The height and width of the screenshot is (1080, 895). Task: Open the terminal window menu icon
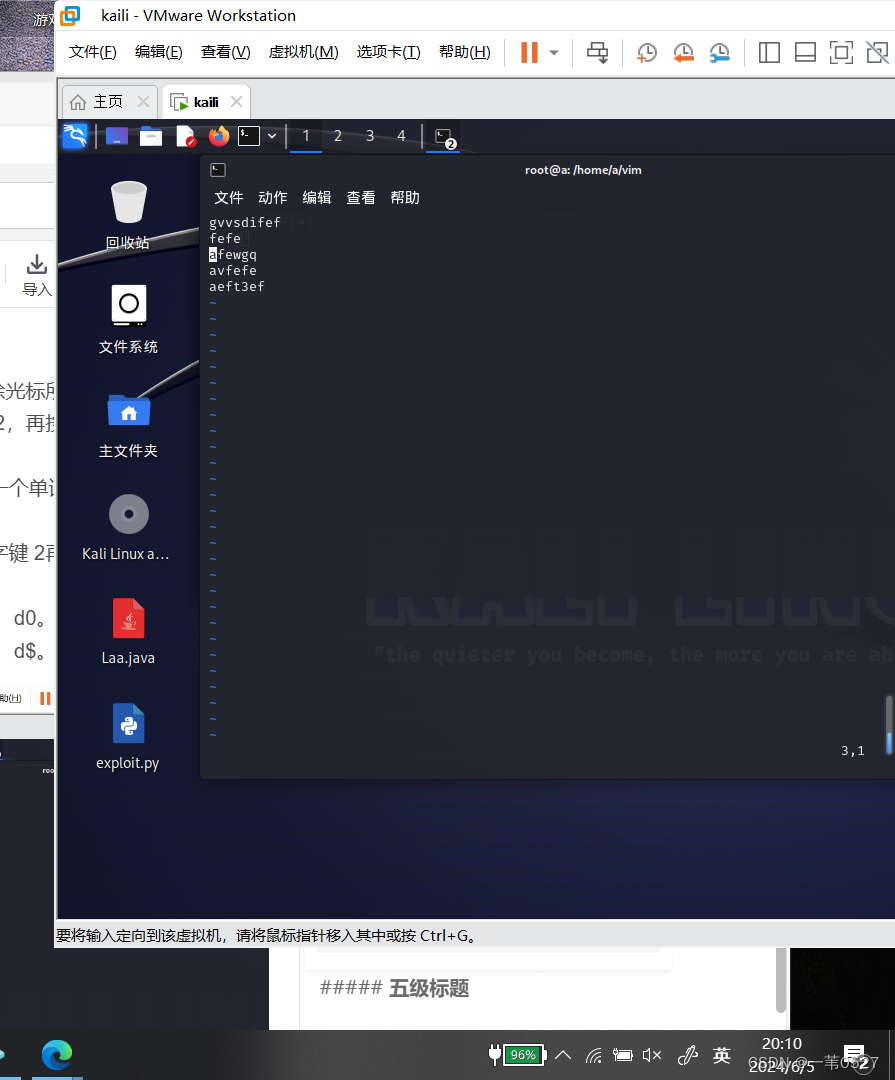[x=218, y=169]
